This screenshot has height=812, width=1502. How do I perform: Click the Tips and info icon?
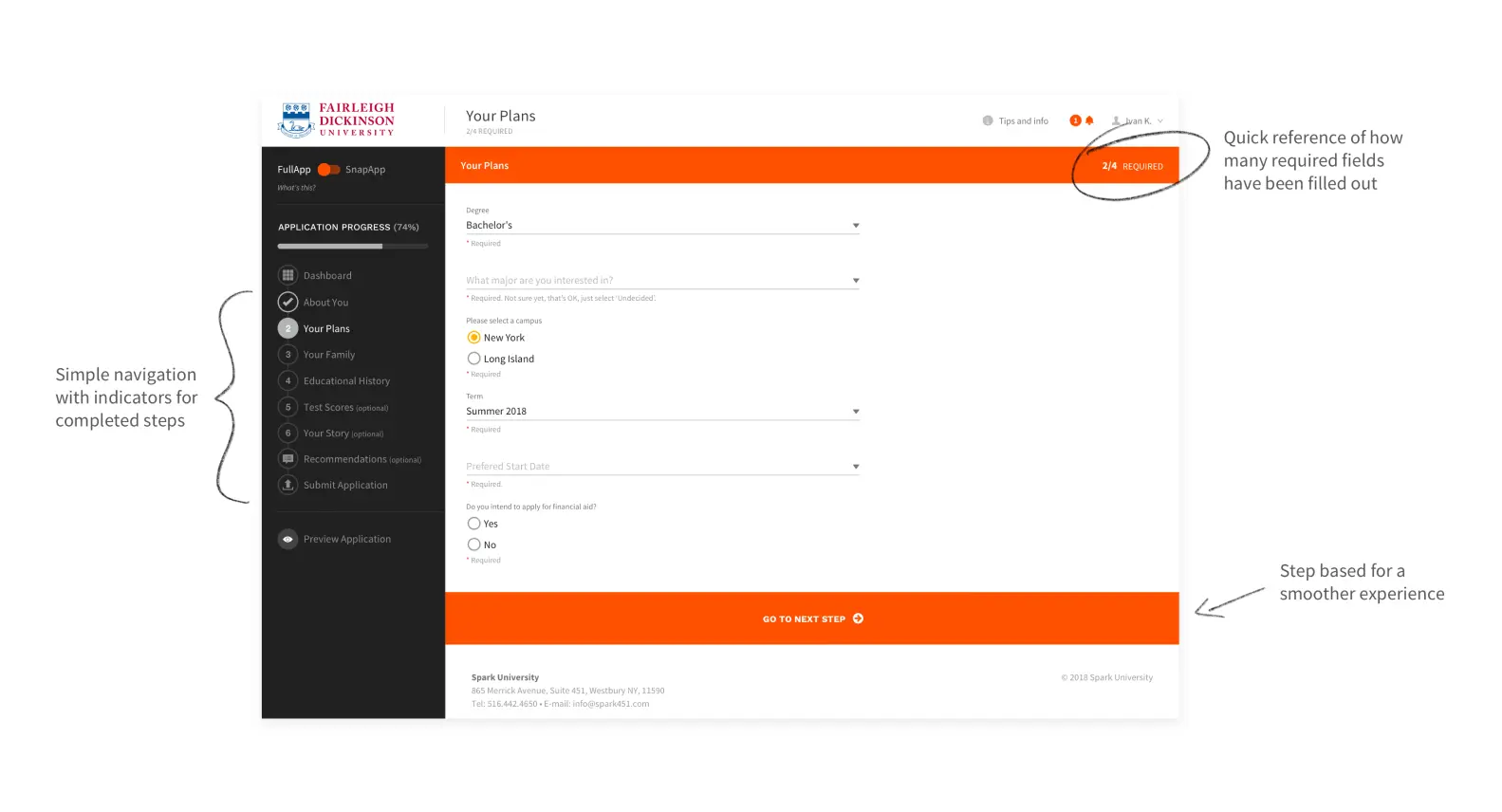[988, 120]
